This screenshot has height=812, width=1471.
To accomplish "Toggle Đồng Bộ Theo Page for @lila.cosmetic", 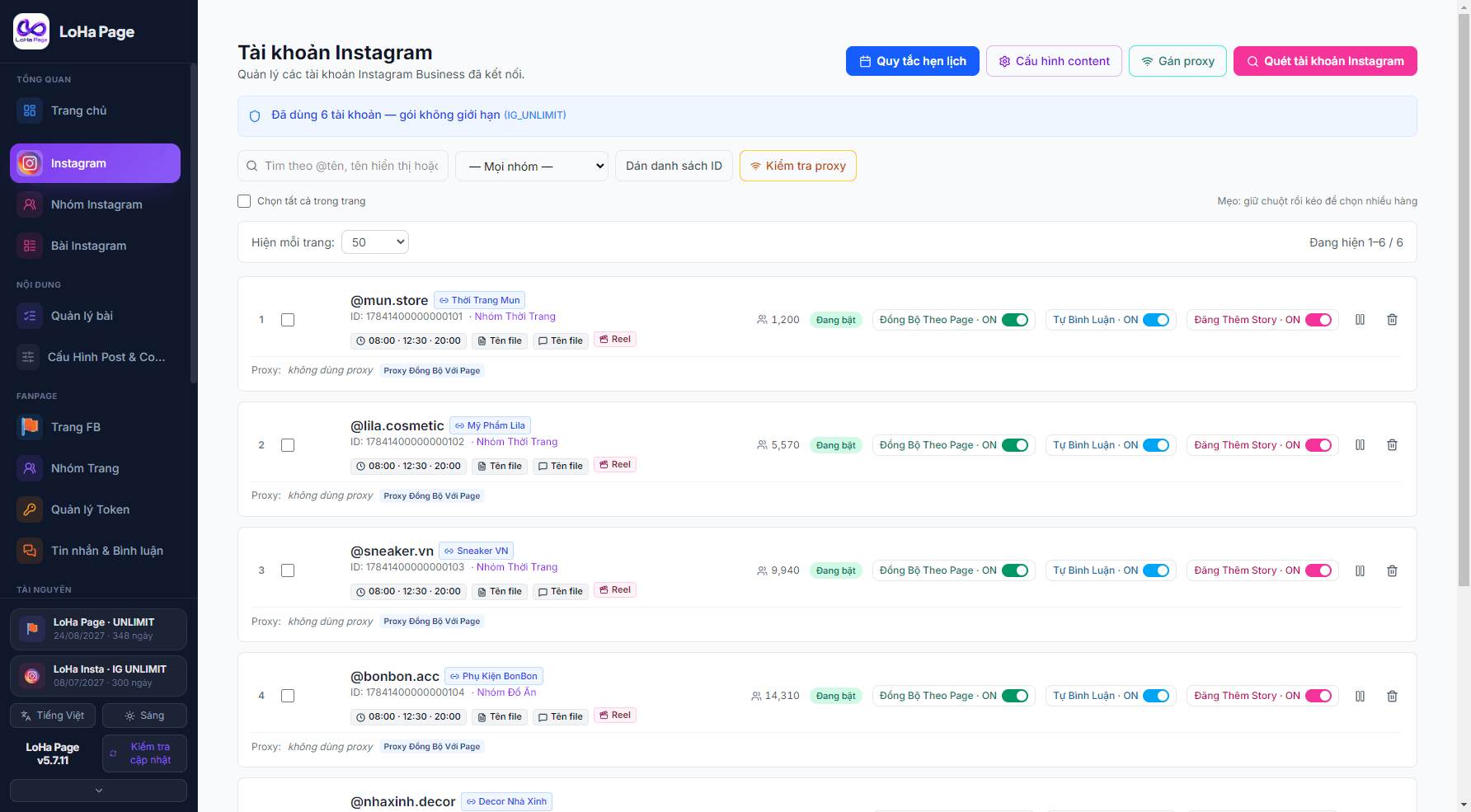I will [x=1015, y=445].
